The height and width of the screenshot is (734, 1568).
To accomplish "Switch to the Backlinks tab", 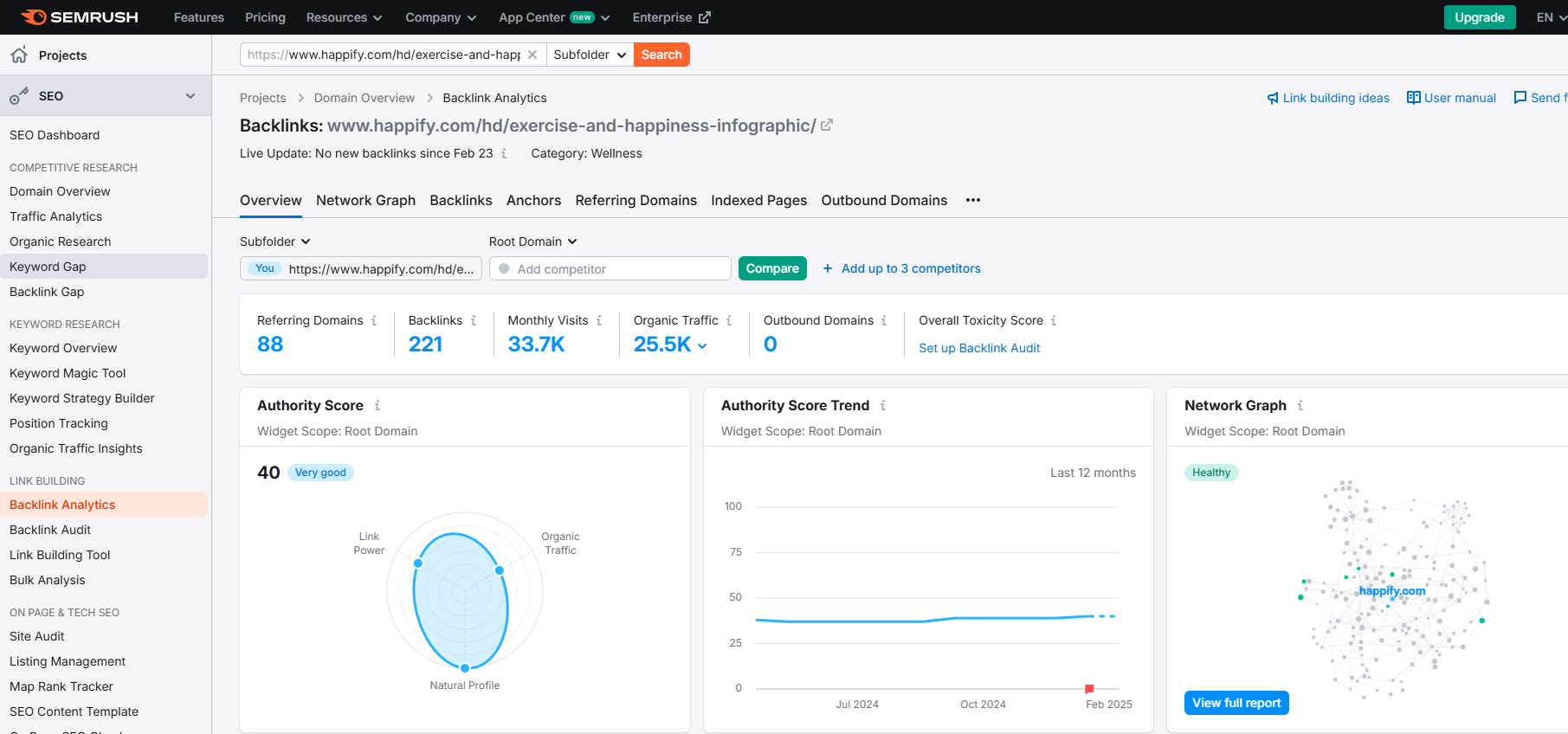I will [461, 200].
